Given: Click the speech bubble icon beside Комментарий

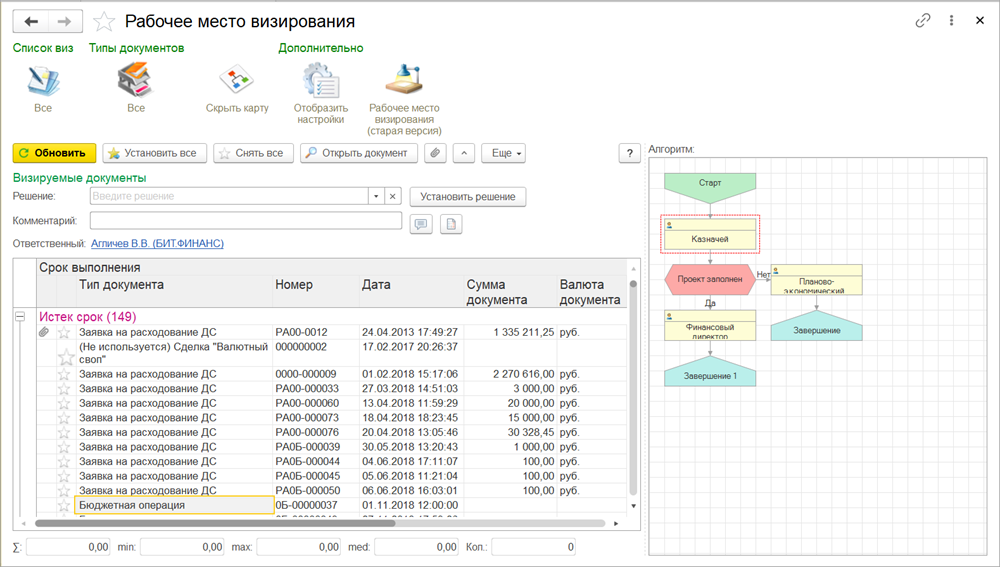Looking at the screenshot, I should click(421, 224).
